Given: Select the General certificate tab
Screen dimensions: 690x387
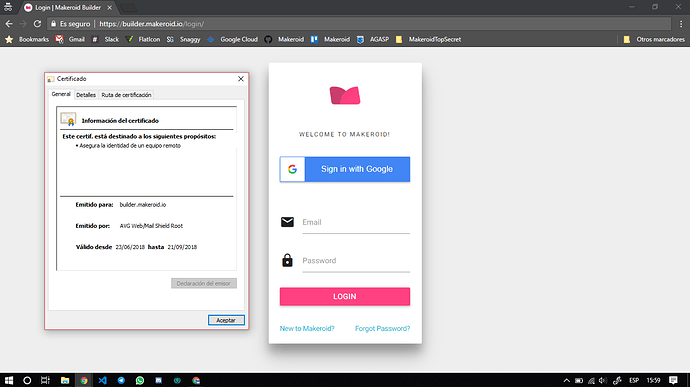Looking at the screenshot, I should pyautogui.click(x=61, y=94).
